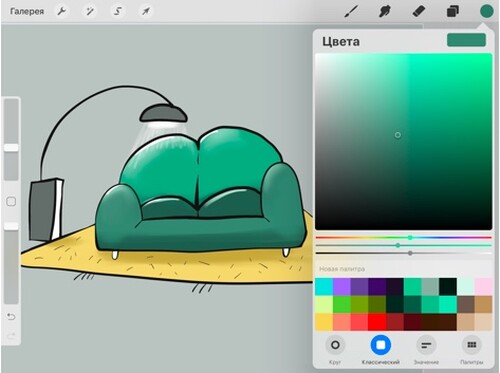The height and width of the screenshot is (373, 500).
Task: Pick the yellow swatch in the palette
Action: point(324,322)
